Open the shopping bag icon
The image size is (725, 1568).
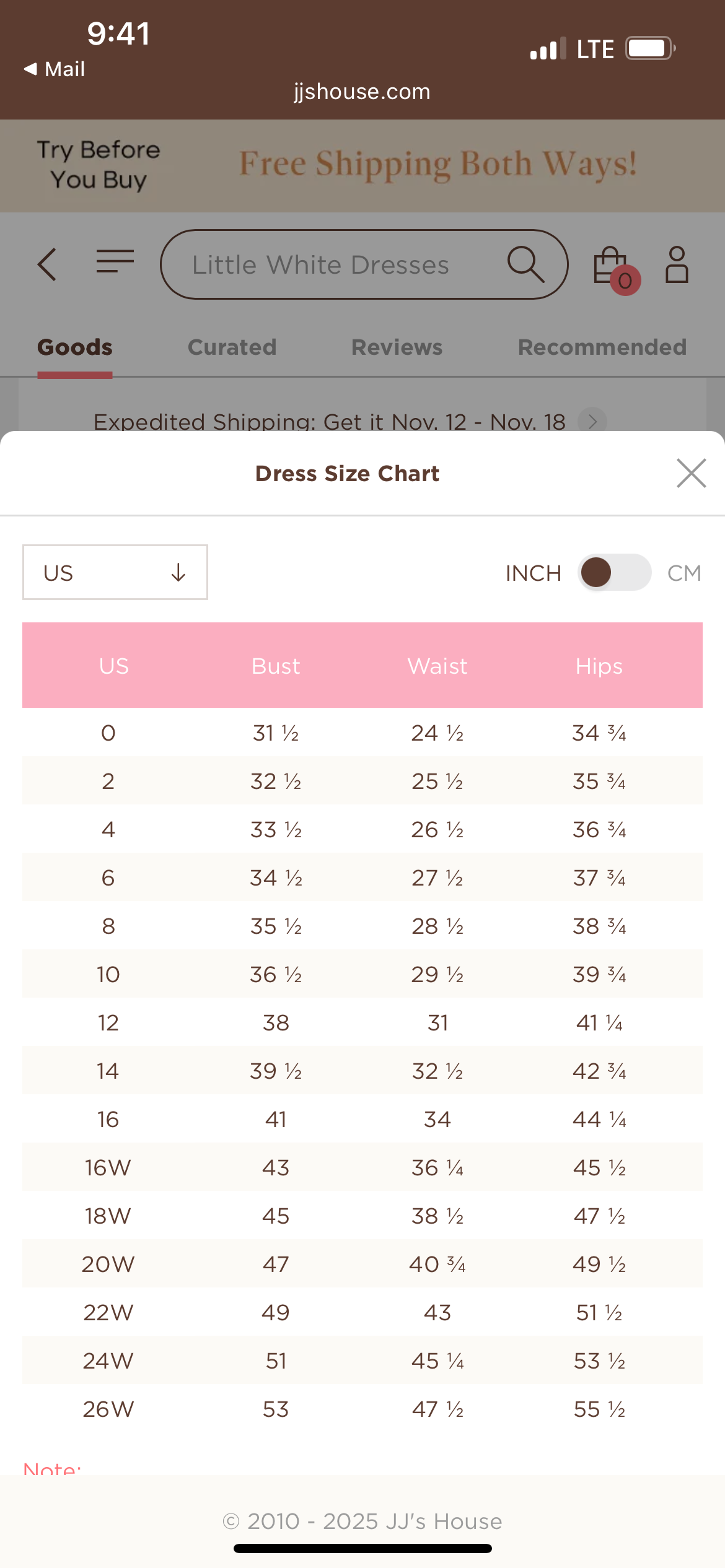[x=609, y=264]
